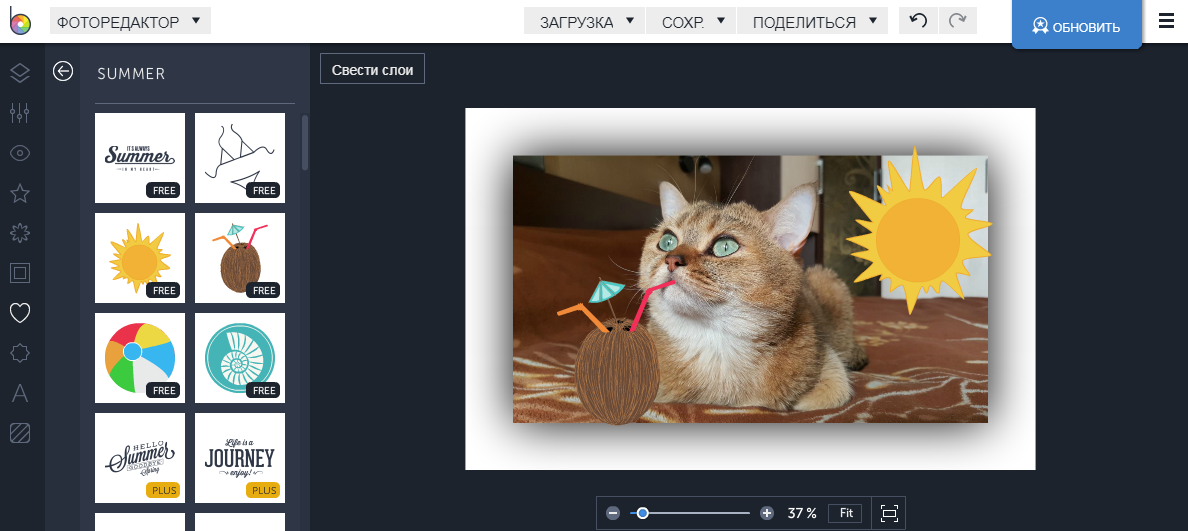
Task: Add the beach ball graphic thumbnail
Action: click(x=139, y=358)
